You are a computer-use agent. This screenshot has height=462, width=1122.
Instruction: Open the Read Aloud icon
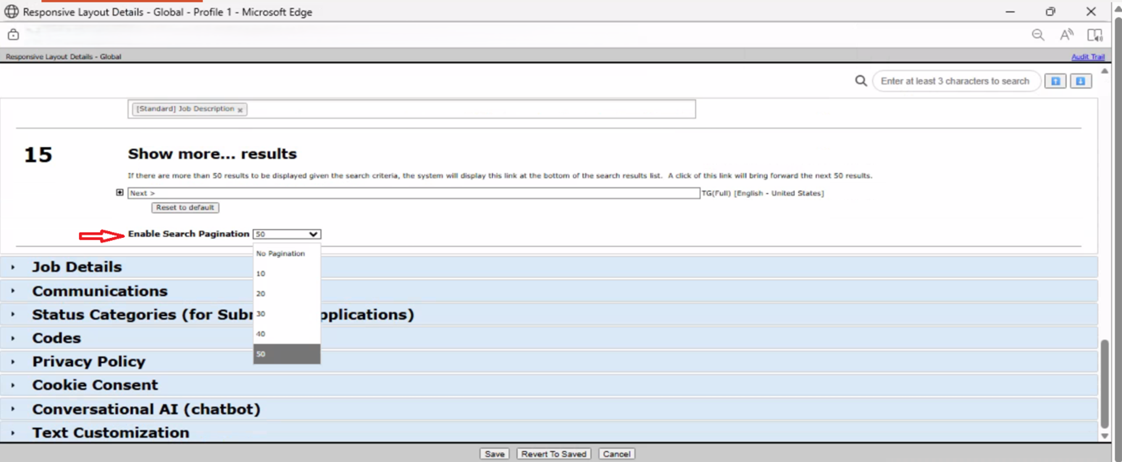point(1066,35)
